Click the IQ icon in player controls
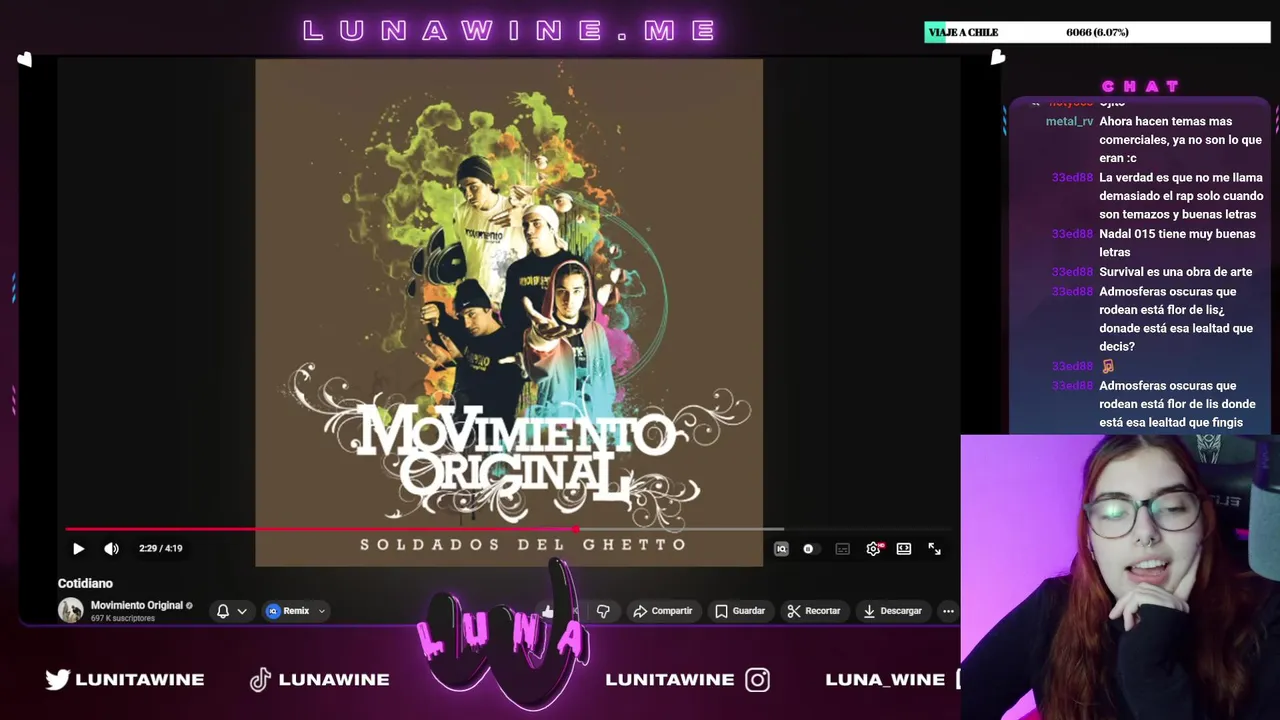 coord(781,548)
